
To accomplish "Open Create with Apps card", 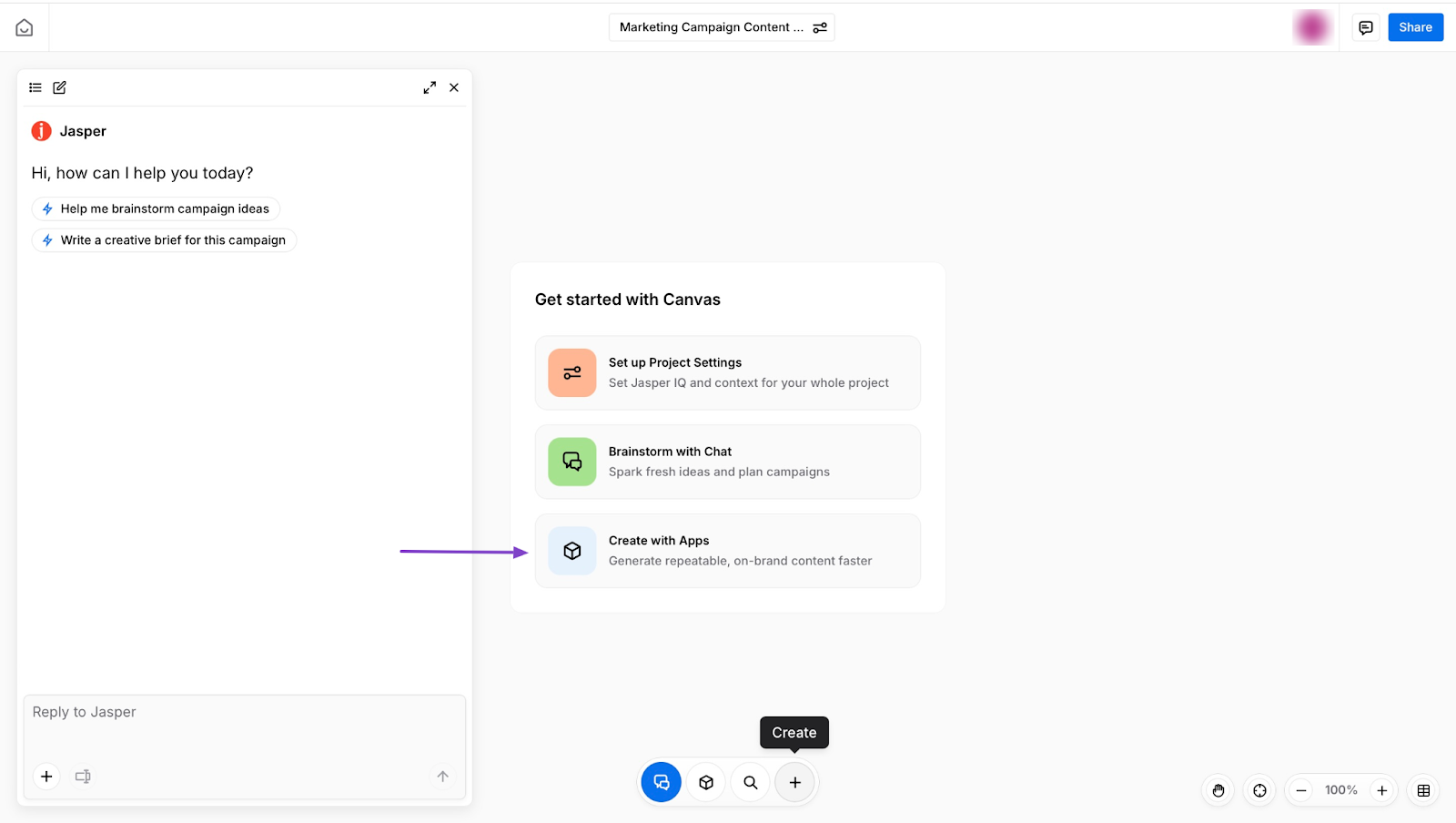I will pyautogui.click(x=728, y=551).
